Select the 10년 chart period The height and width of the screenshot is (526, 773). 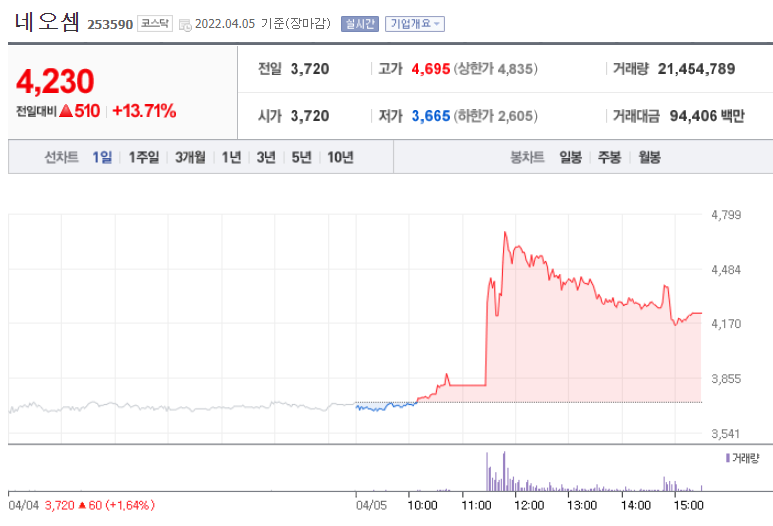340,157
